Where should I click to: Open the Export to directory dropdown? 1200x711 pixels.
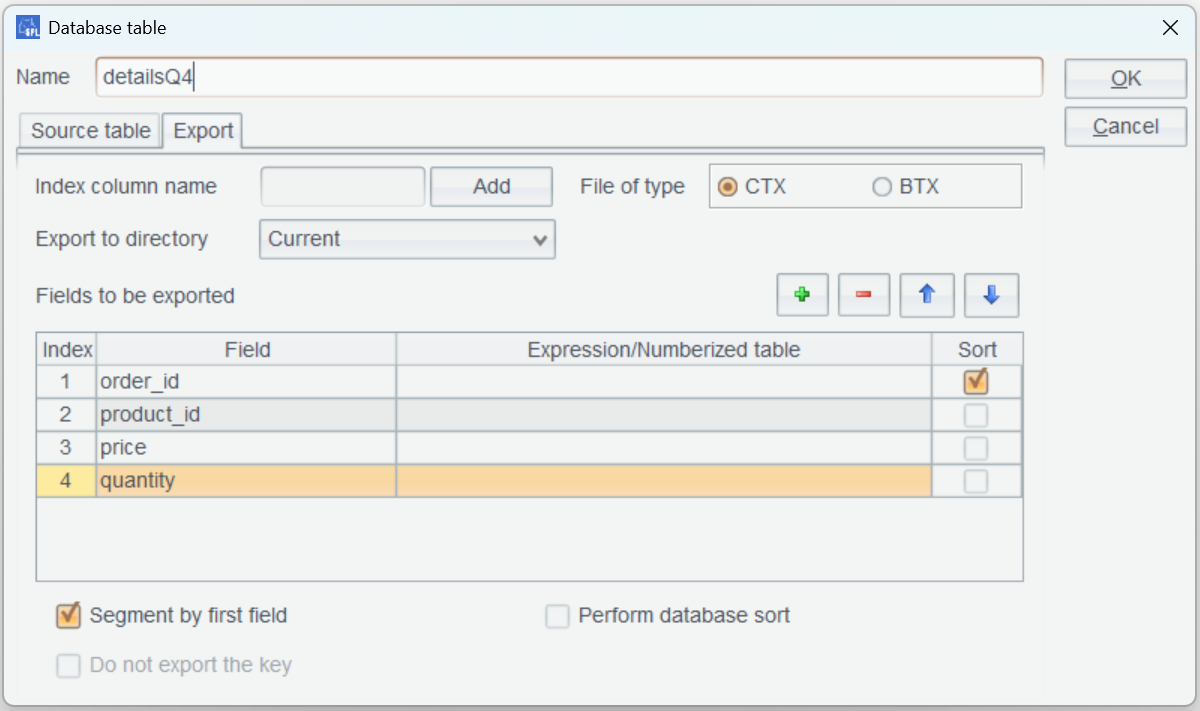407,239
